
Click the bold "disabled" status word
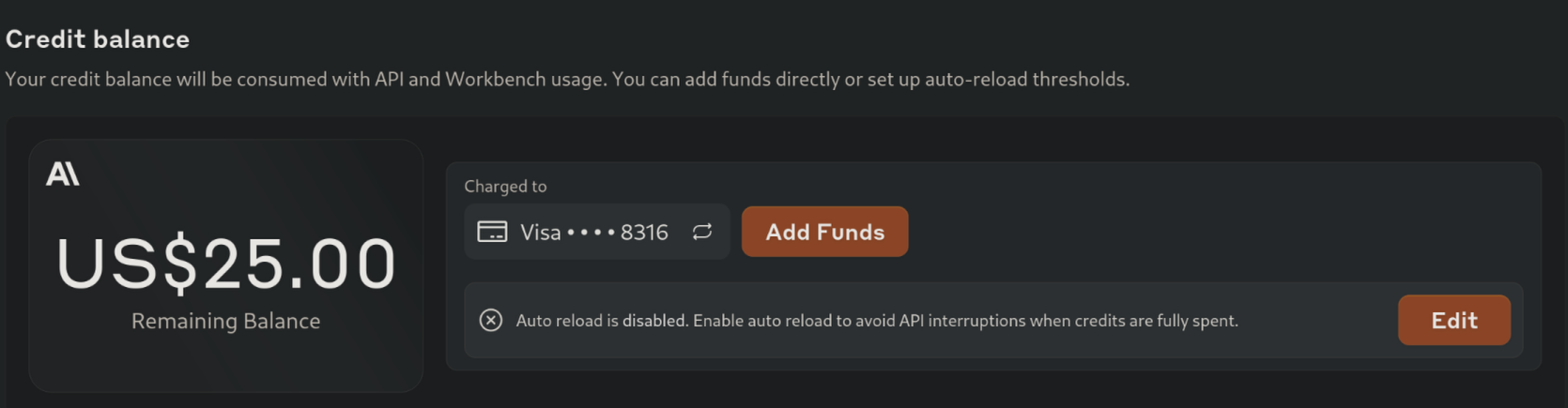point(654,321)
